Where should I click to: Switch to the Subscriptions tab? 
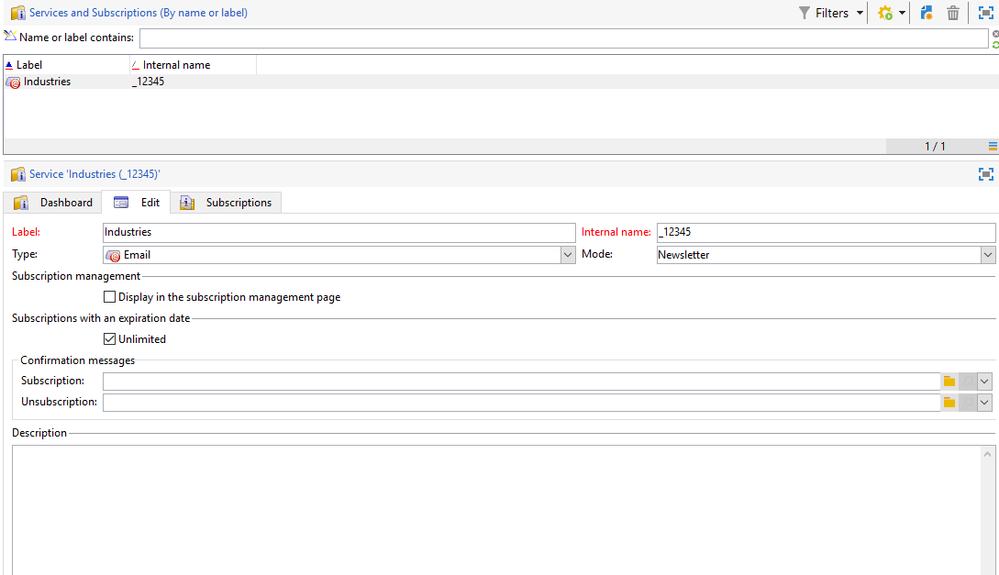click(226, 202)
